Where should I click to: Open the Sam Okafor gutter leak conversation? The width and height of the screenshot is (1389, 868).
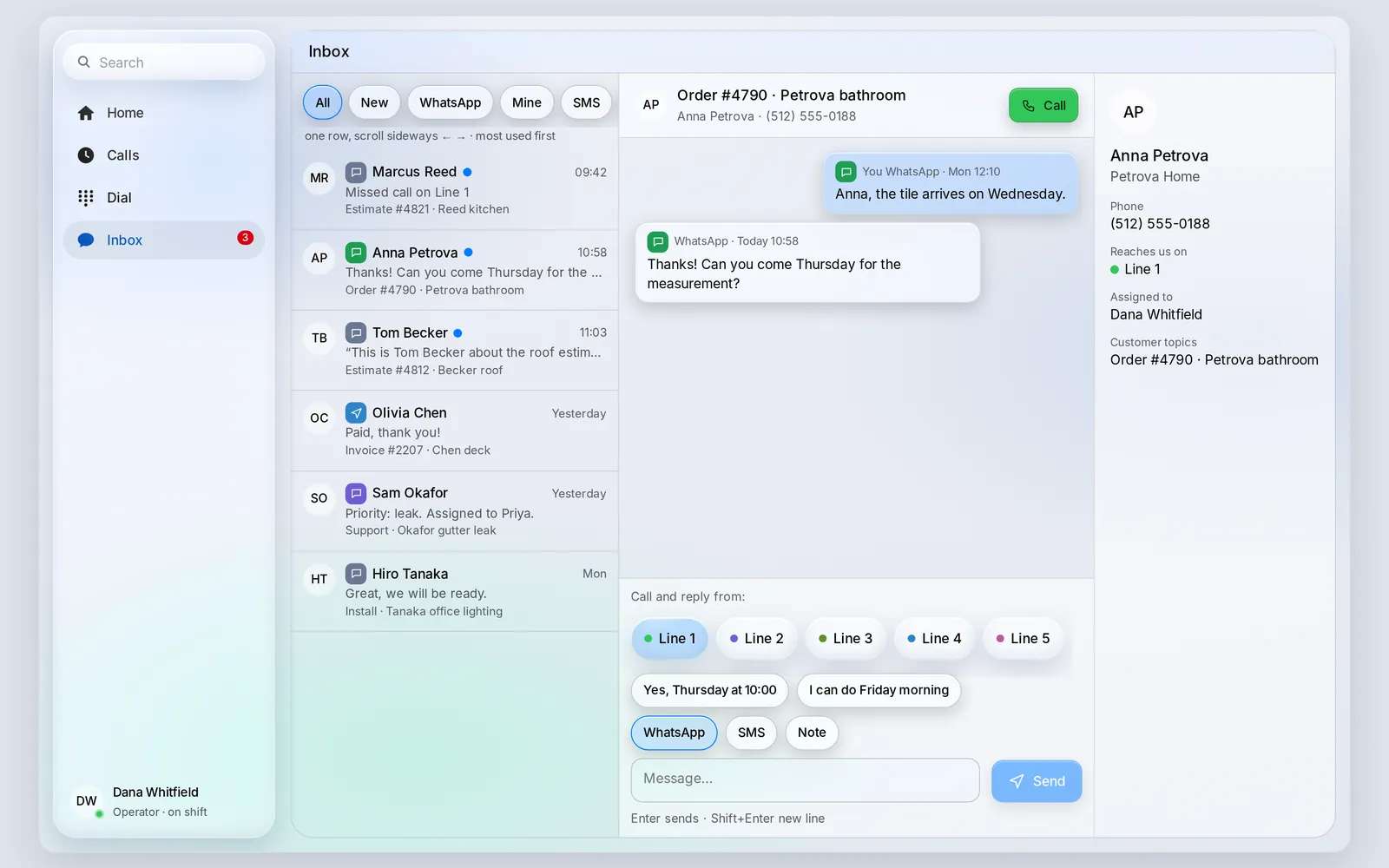click(455, 511)
